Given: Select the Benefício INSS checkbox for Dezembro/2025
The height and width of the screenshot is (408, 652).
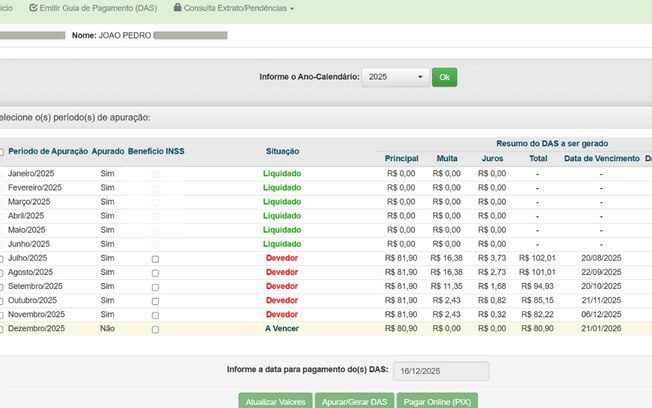Looking at the screenshot, I should [155, 329].
